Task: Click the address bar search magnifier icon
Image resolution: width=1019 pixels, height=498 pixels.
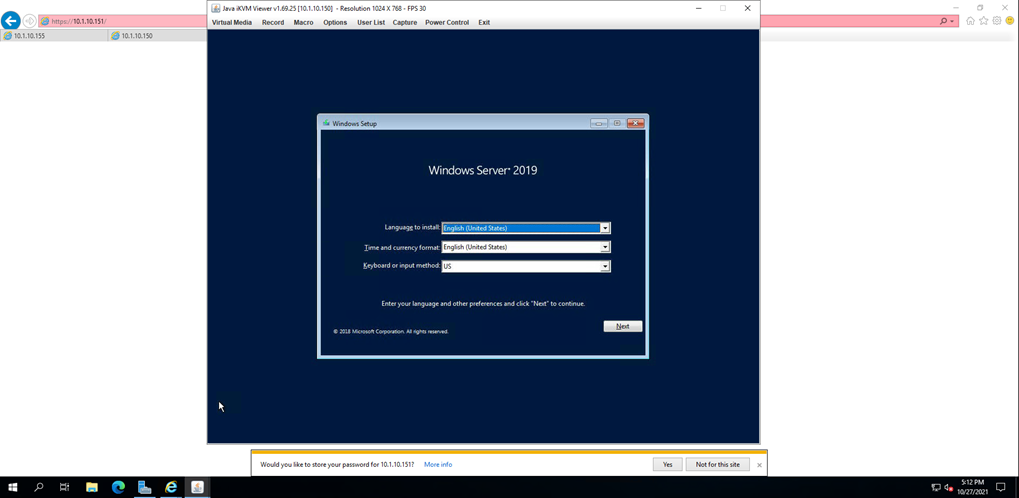Action: [x=944, y=21]
